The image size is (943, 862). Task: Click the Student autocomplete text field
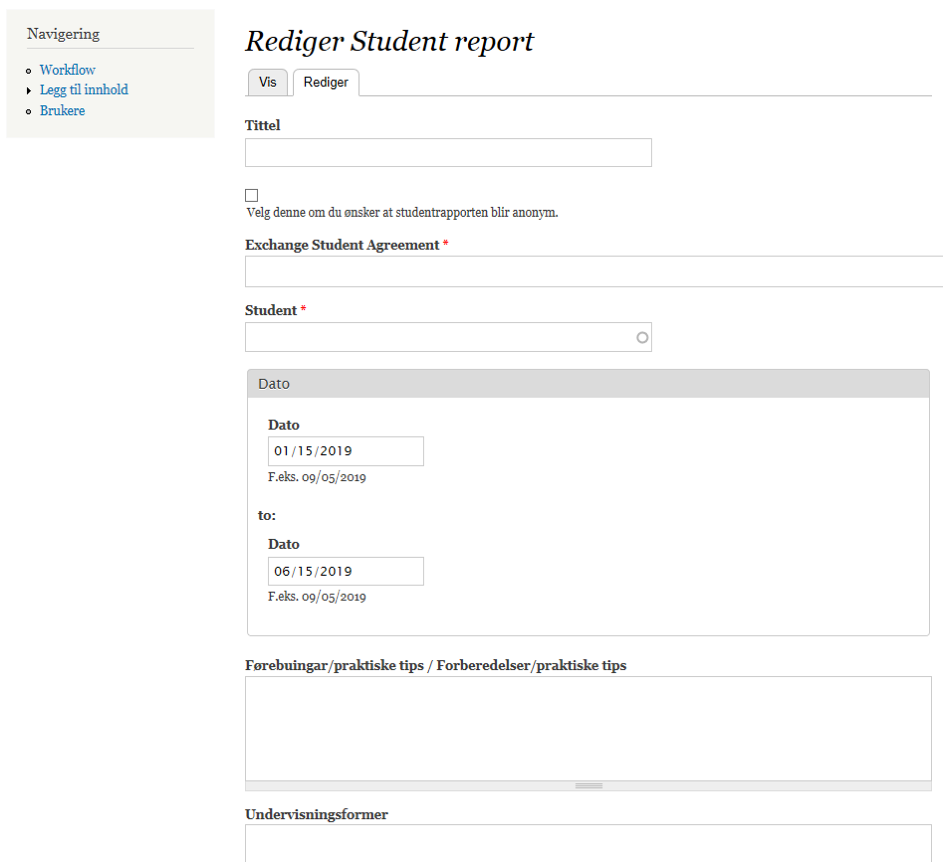[438, 337]
